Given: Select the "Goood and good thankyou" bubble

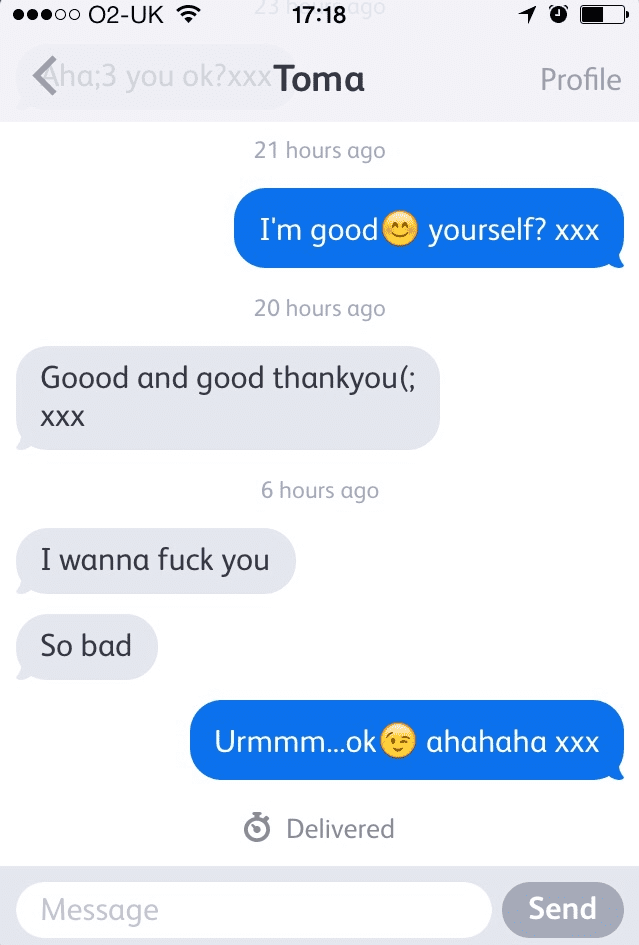Looking at the screenshot, I should coord(228,398).
